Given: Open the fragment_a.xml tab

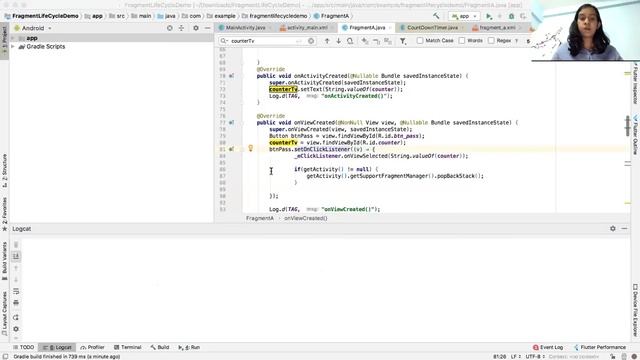Looking at the screenshot, I should point(496,28).
